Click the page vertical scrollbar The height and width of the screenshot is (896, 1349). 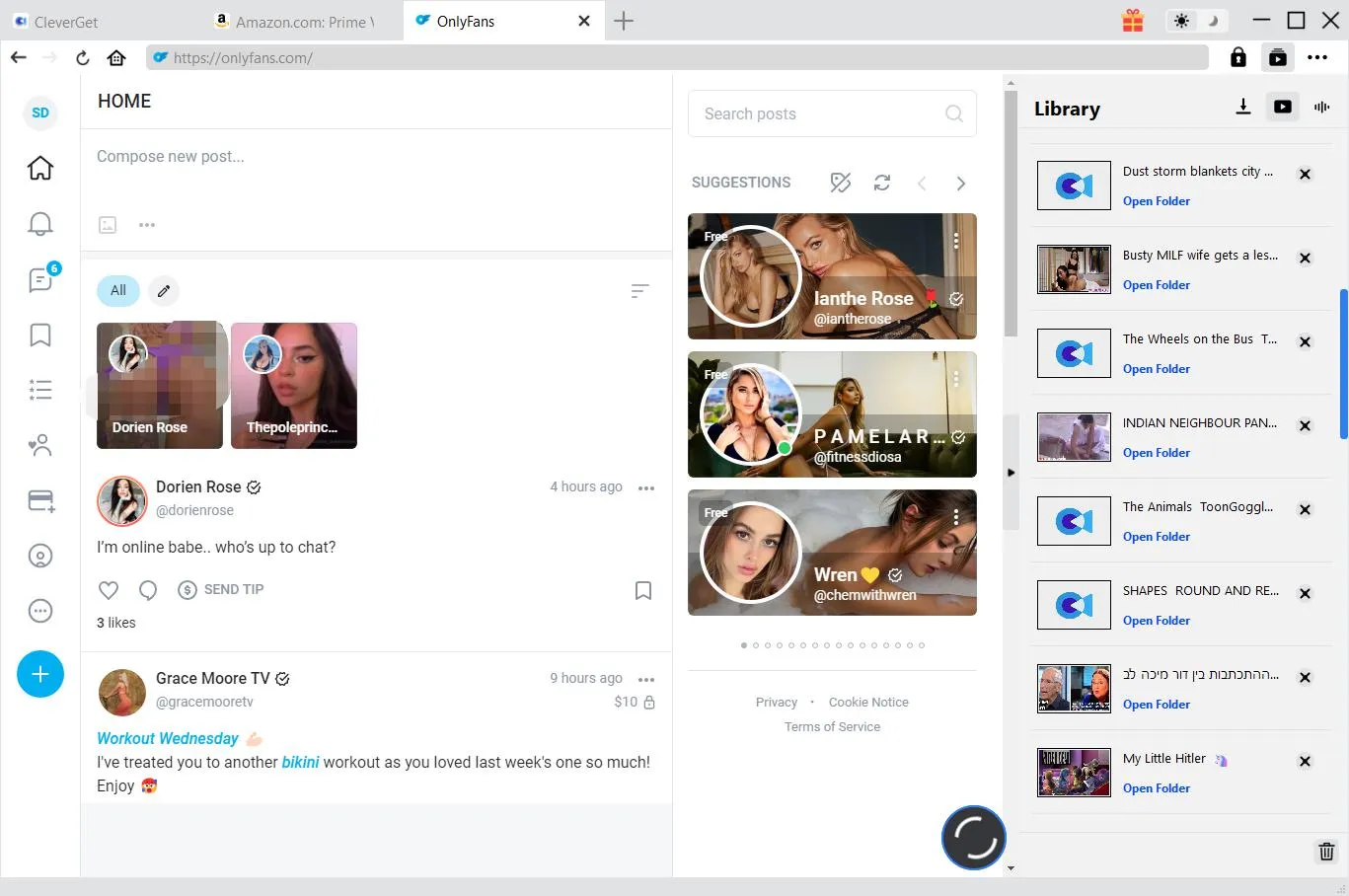tap(1011, 217)
